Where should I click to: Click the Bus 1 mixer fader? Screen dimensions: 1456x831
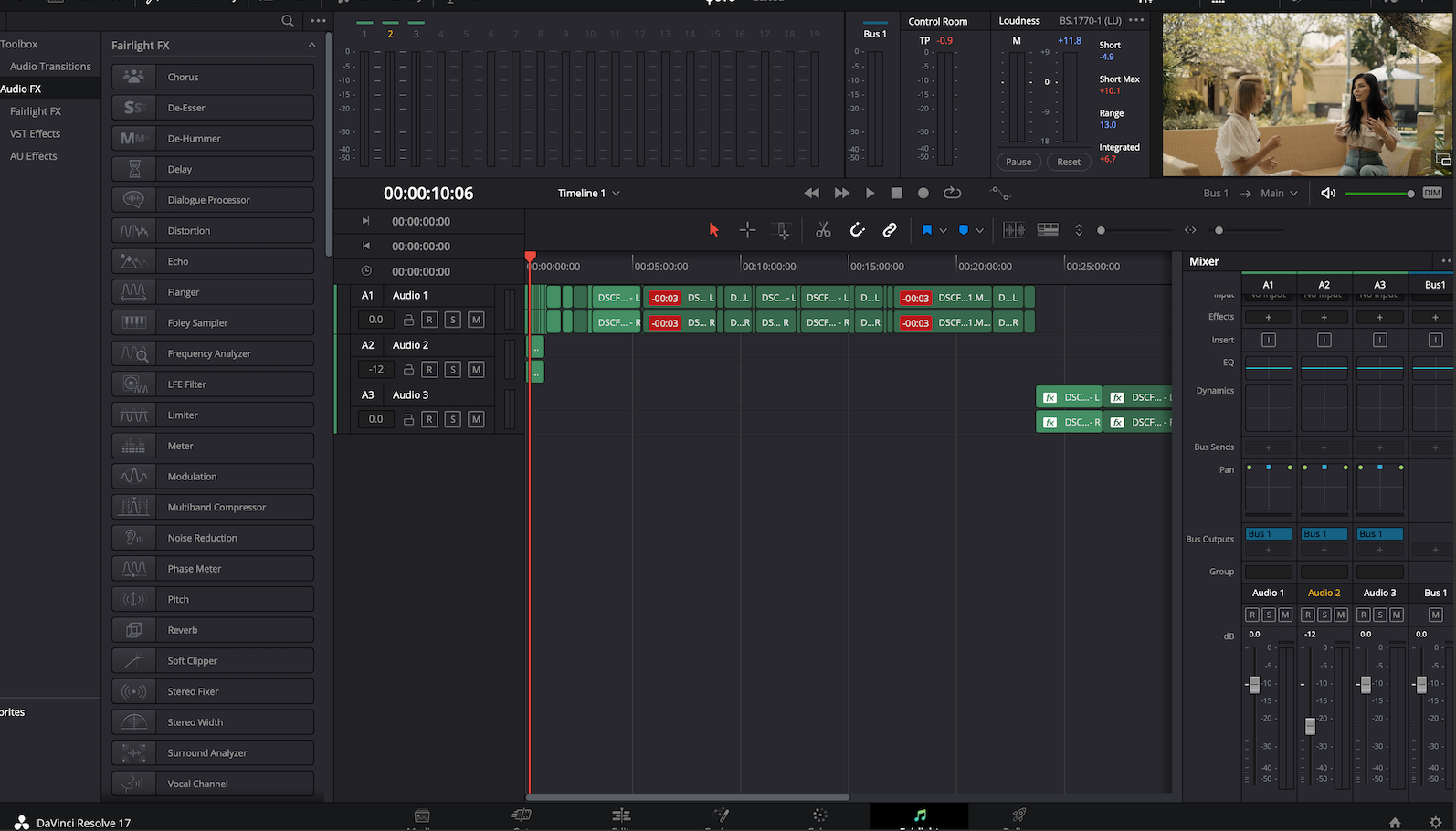click(x=1420, y=685)
